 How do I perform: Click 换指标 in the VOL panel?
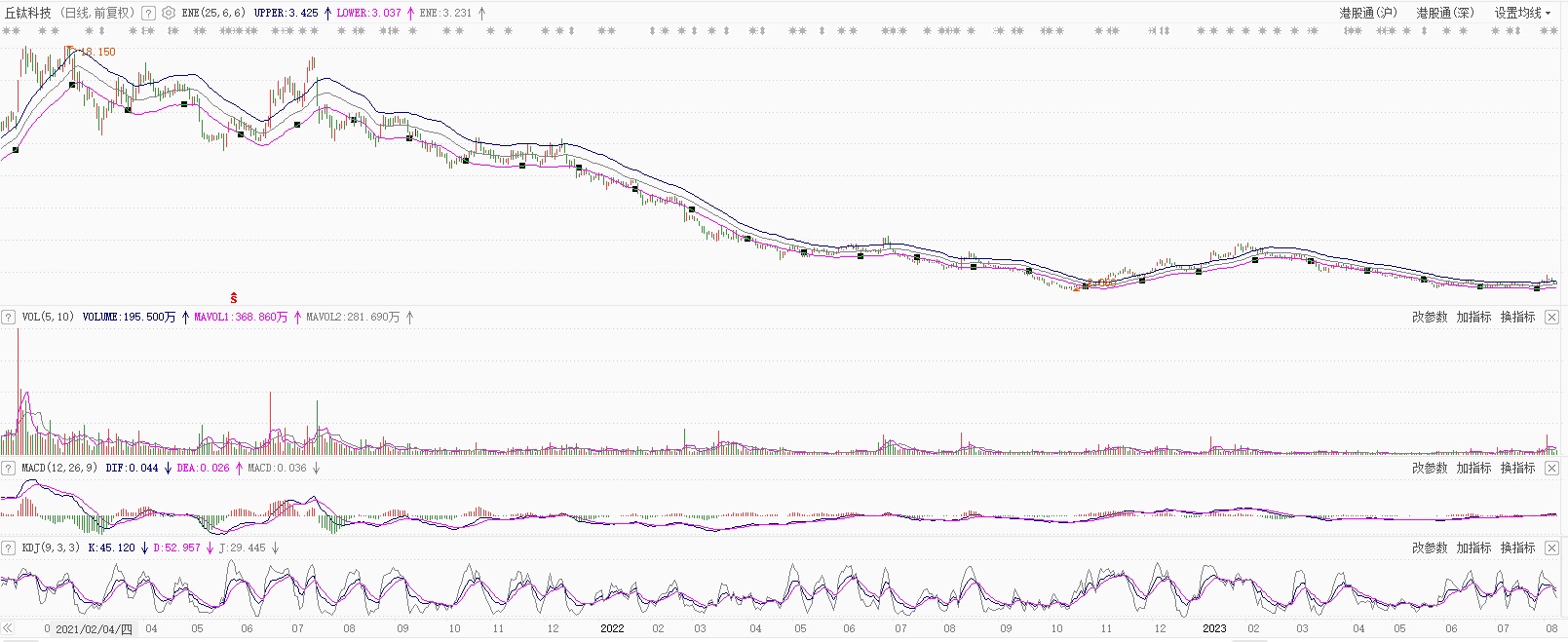click(1517, 318)
